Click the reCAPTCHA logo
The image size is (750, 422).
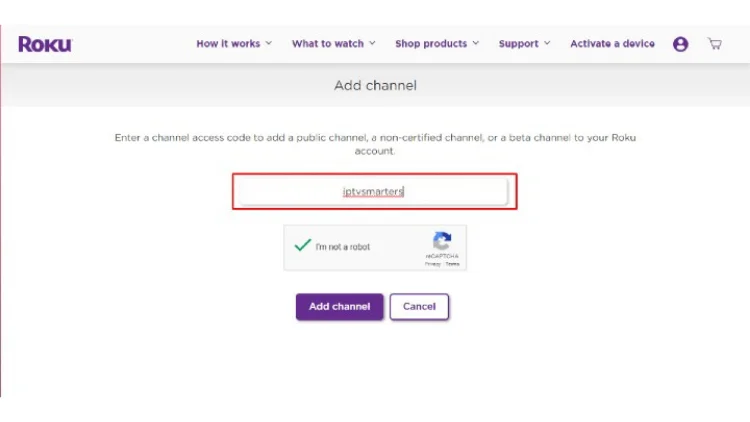(442, 241)
